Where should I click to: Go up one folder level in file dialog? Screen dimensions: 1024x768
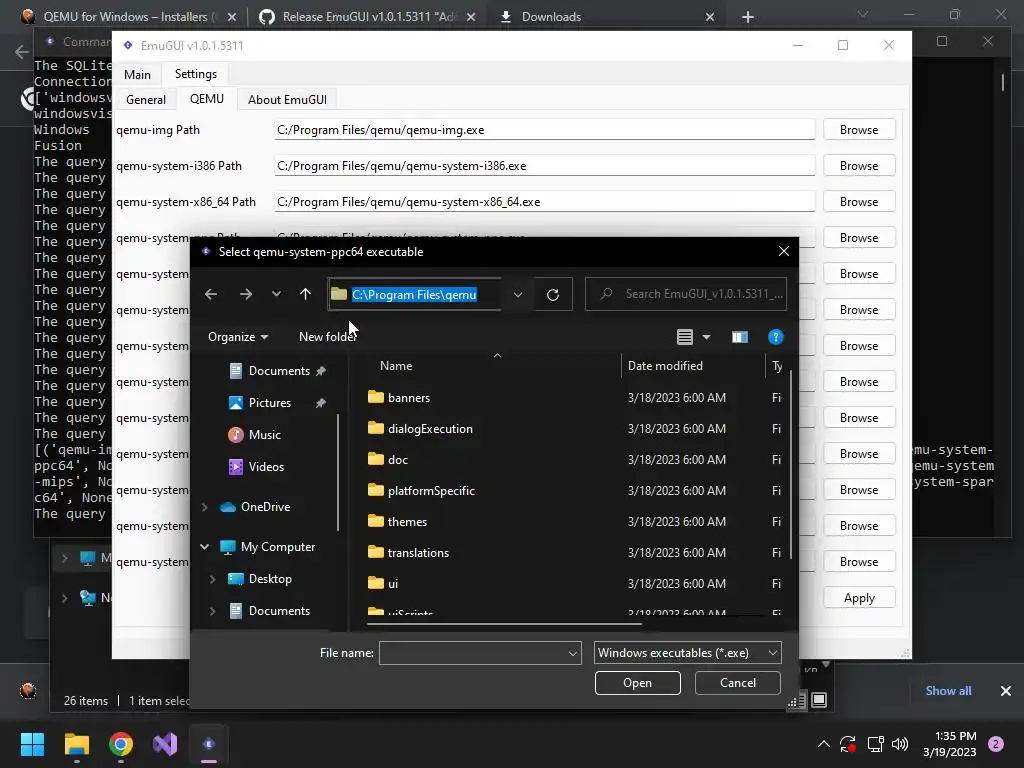(305, 295)
